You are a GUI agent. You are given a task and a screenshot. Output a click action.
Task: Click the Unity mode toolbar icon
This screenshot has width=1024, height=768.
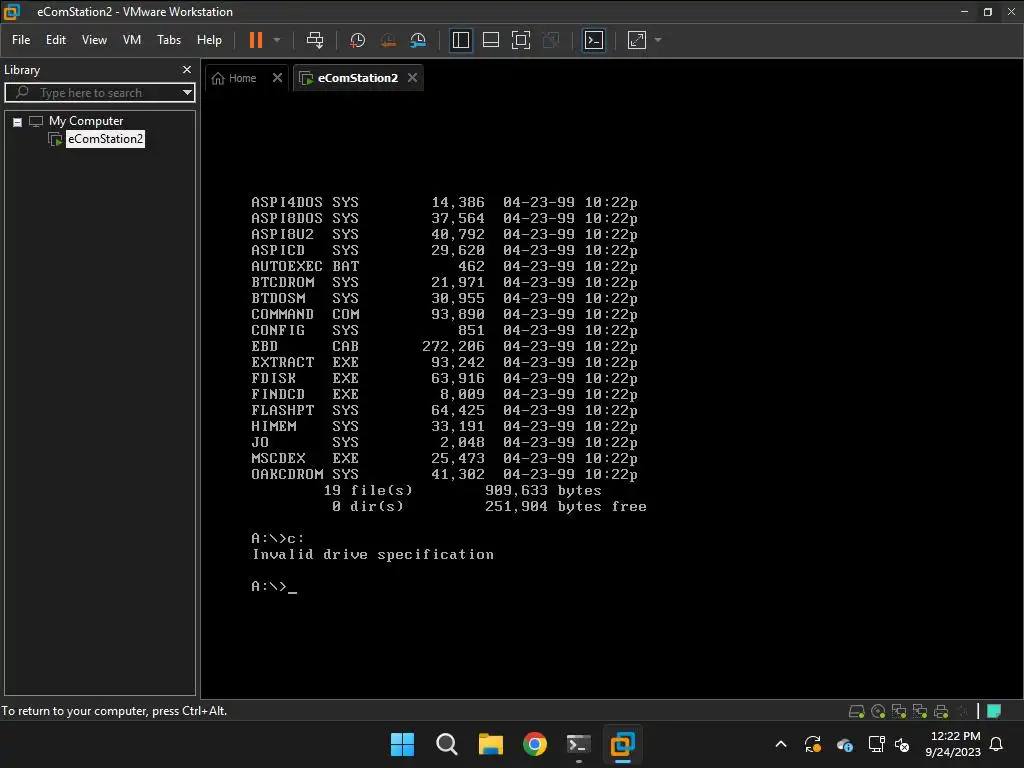click(x=551, y=40)
